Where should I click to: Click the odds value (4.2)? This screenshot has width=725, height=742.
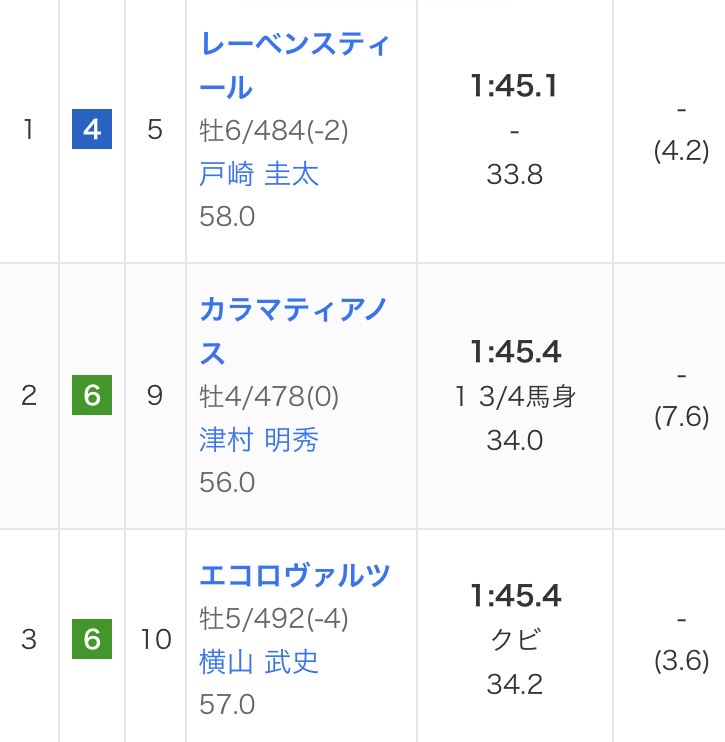coord(681,151)
